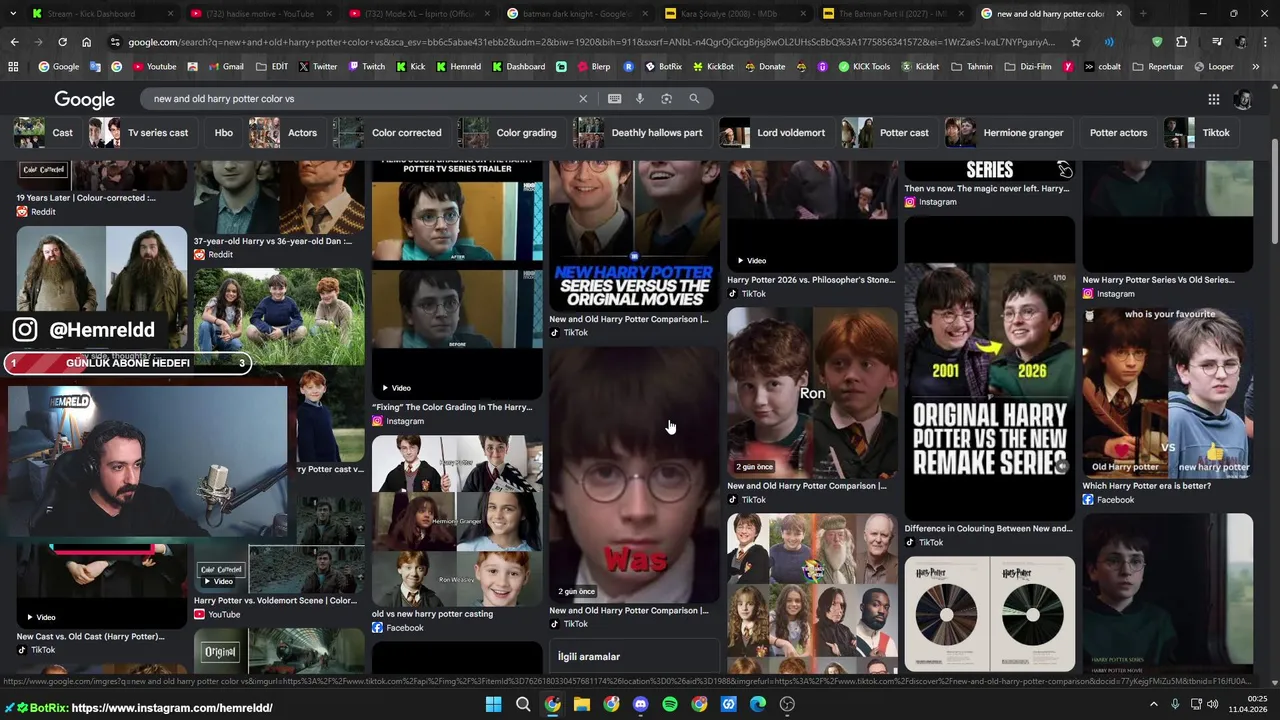The image size is (1280, 720).
Task: Open the Google apps grid
Action: click(1214, 99)
